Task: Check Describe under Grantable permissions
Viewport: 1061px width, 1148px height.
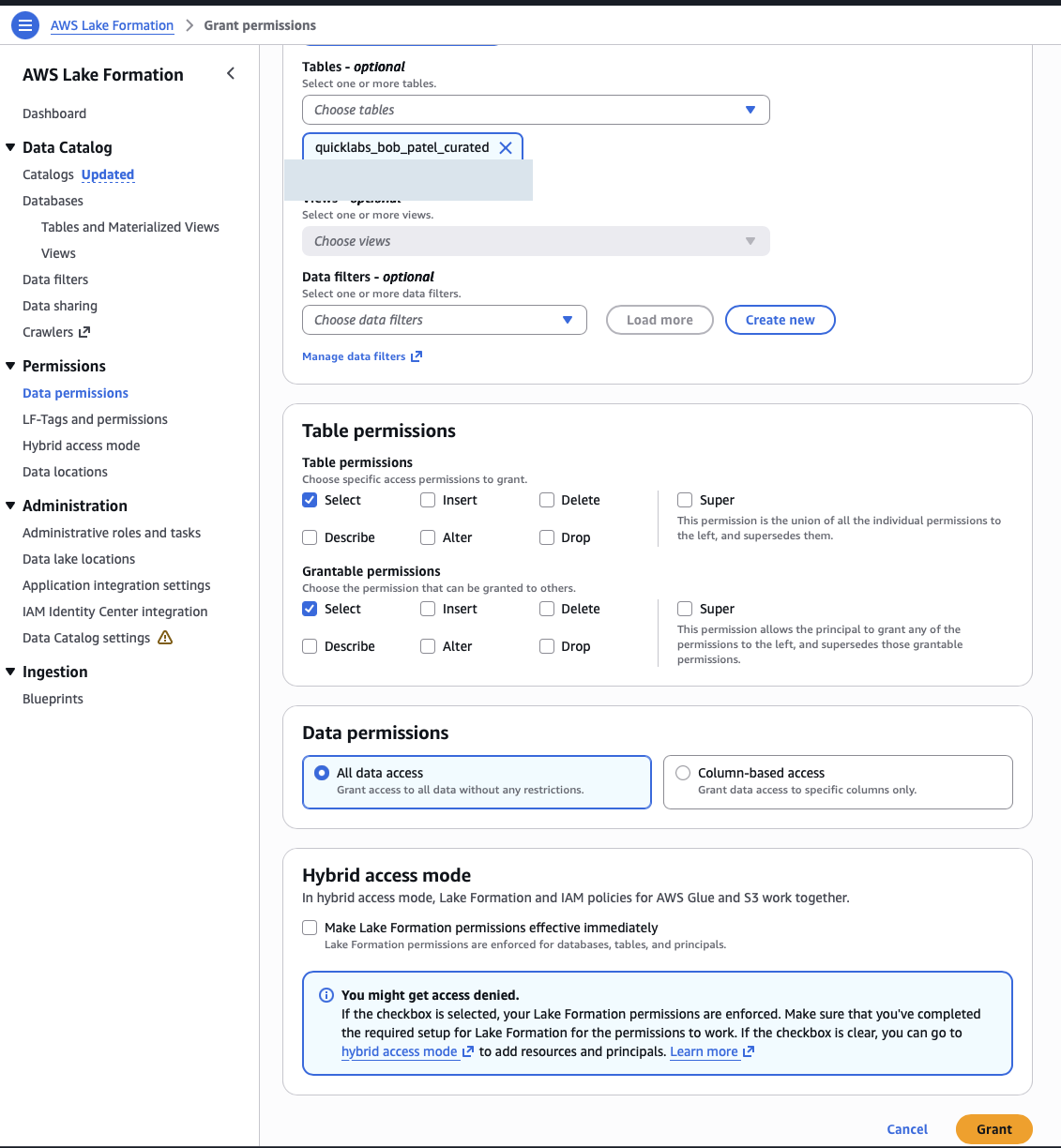Action: point(310,646)
